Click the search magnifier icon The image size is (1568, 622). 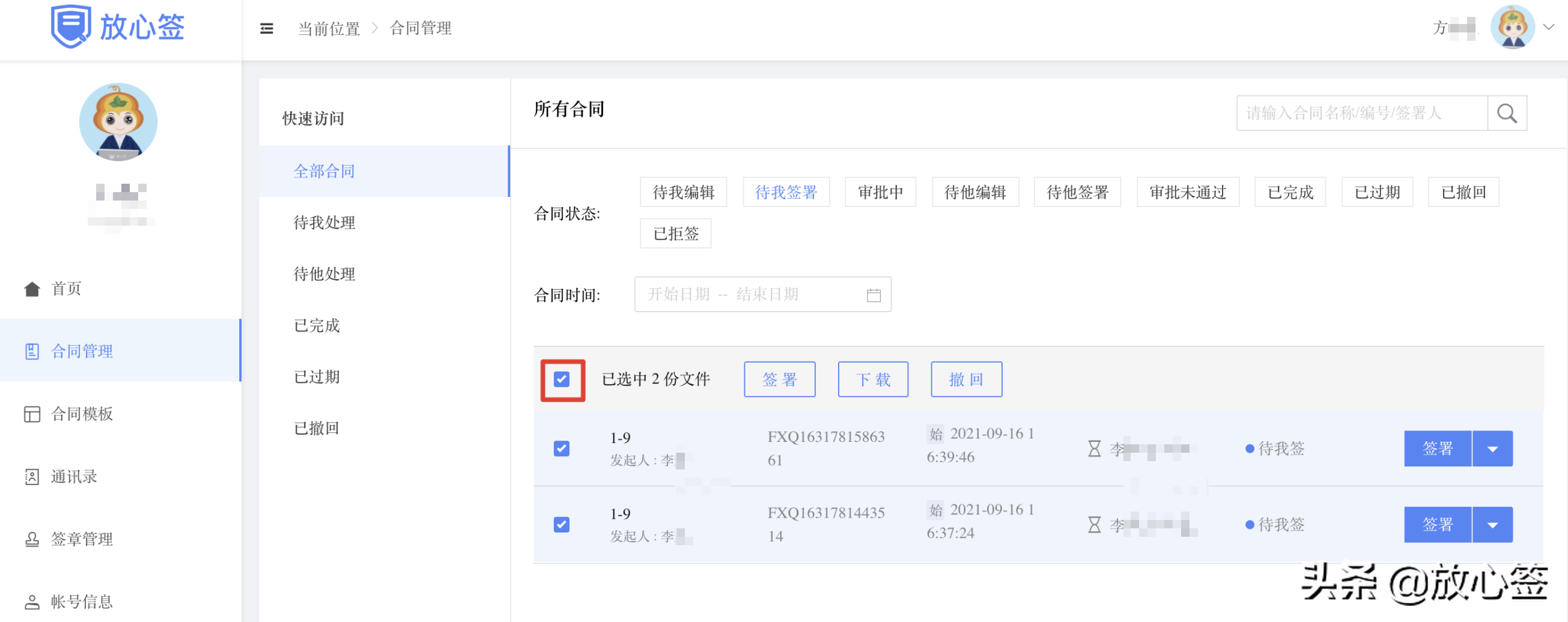click(x=1507, y=113)
